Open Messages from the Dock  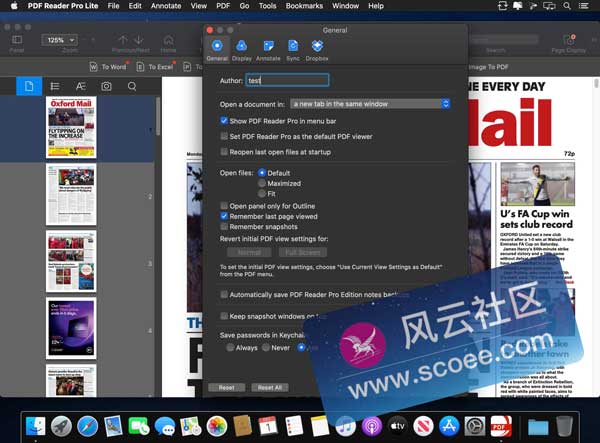pyautogui.click(x=165, y=426)
